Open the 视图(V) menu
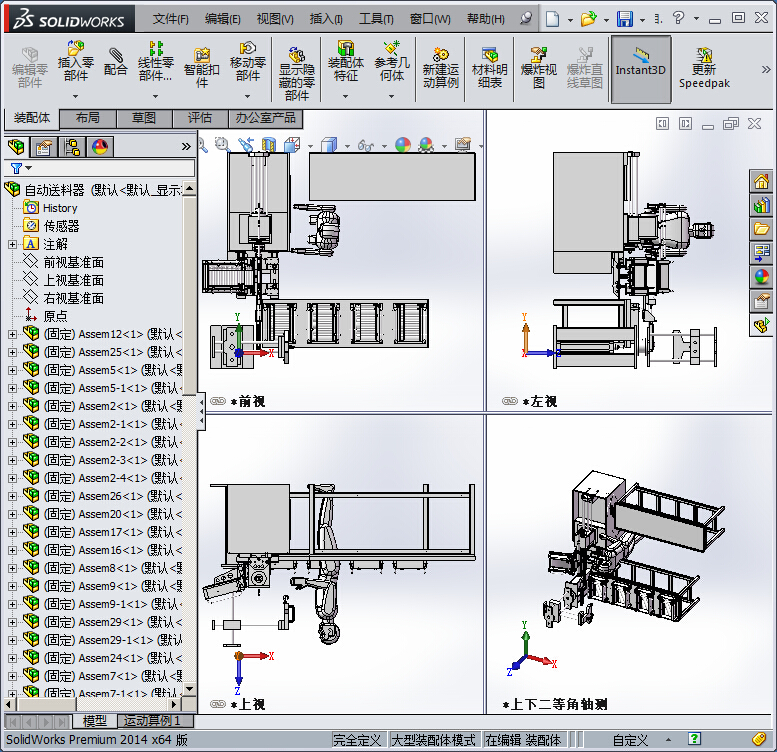The image size is (777, 752). [x=275, y=19]
